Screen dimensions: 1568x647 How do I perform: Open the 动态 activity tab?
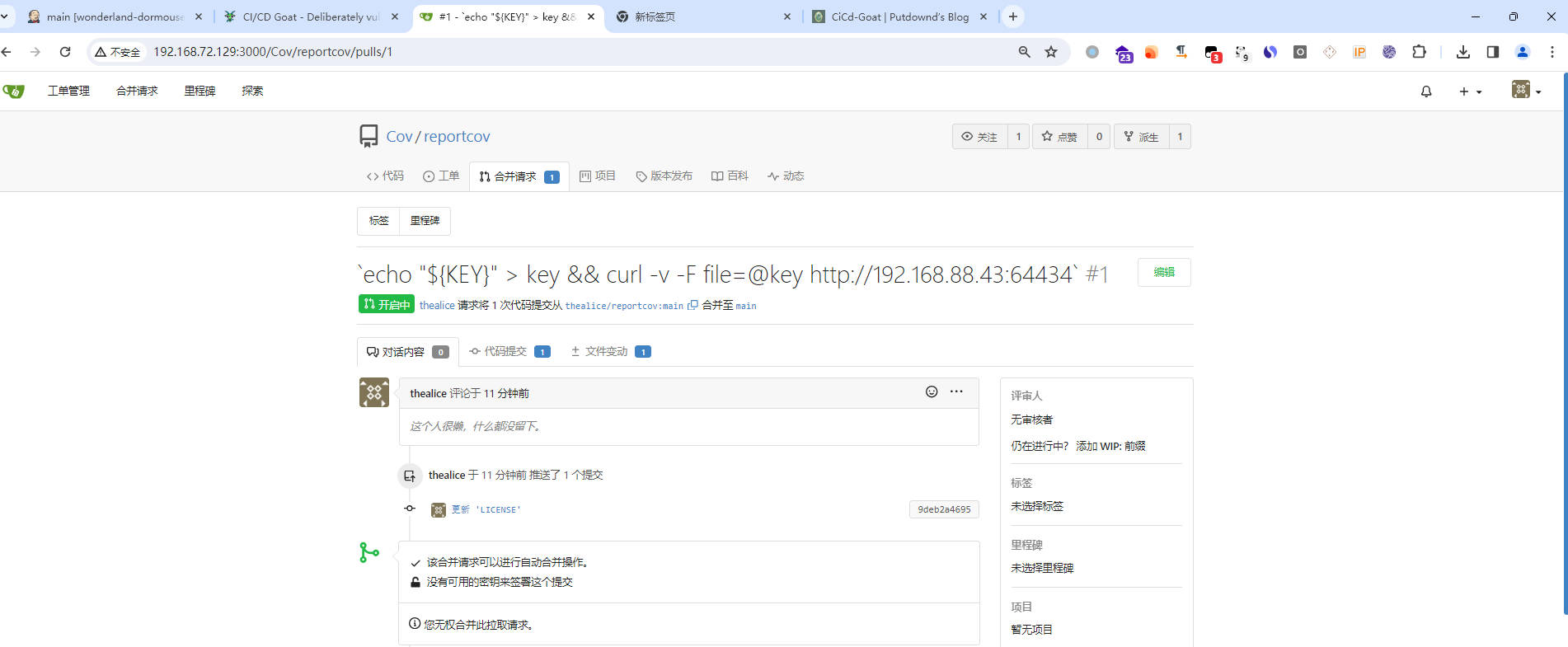point(786,176)
